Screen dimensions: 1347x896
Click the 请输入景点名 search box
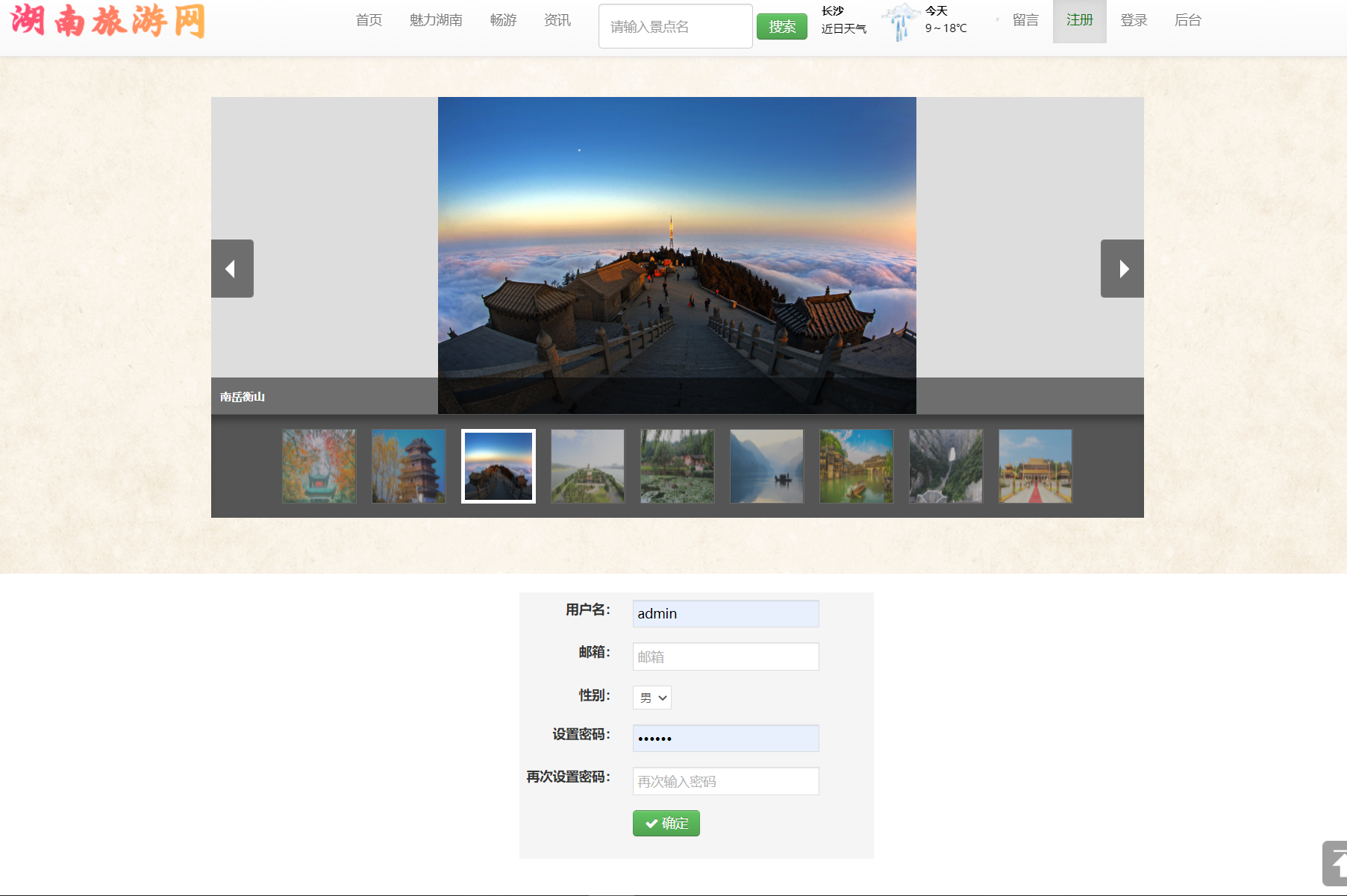pos(675,27)
